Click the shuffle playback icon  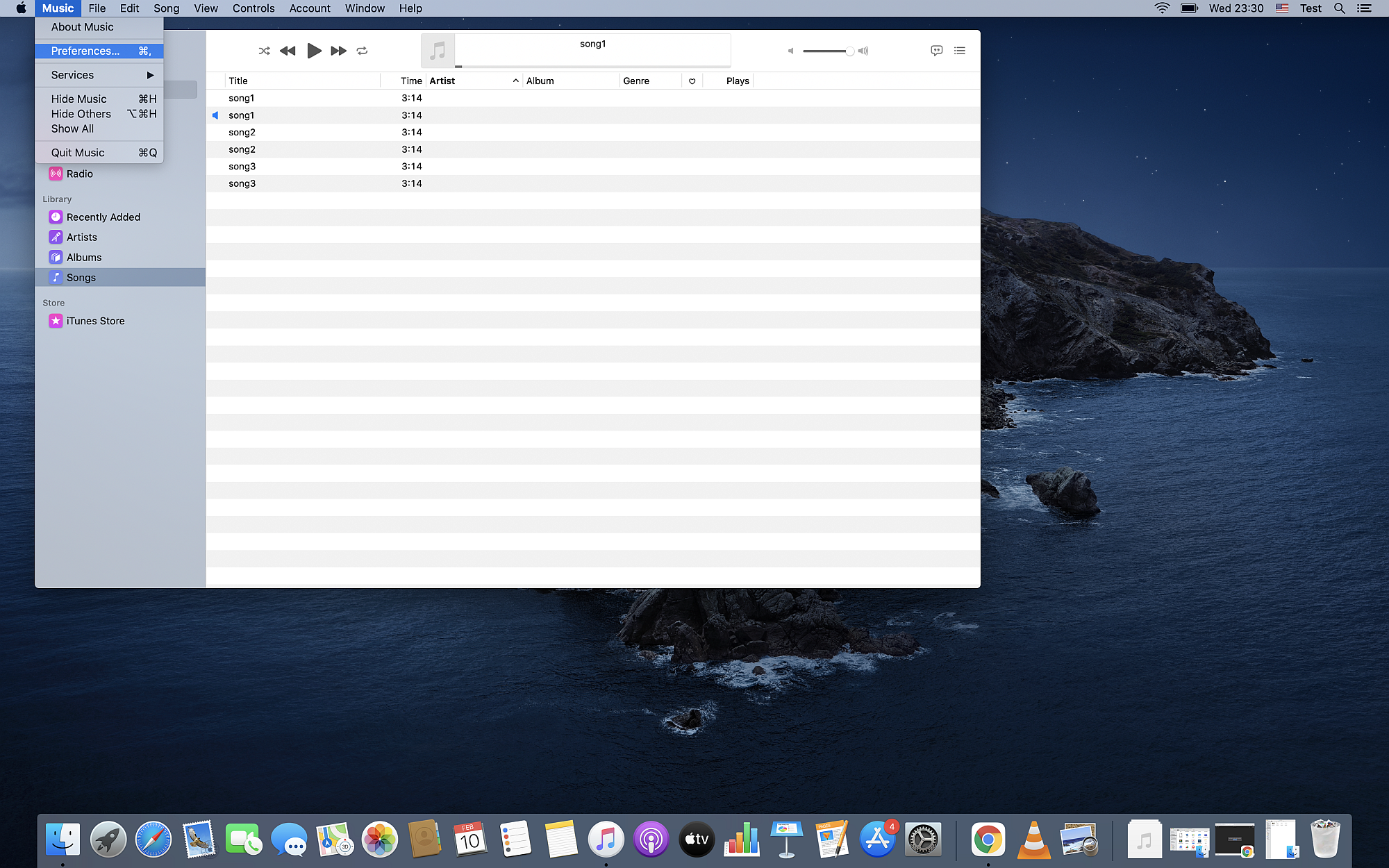(x=263, y=50)
